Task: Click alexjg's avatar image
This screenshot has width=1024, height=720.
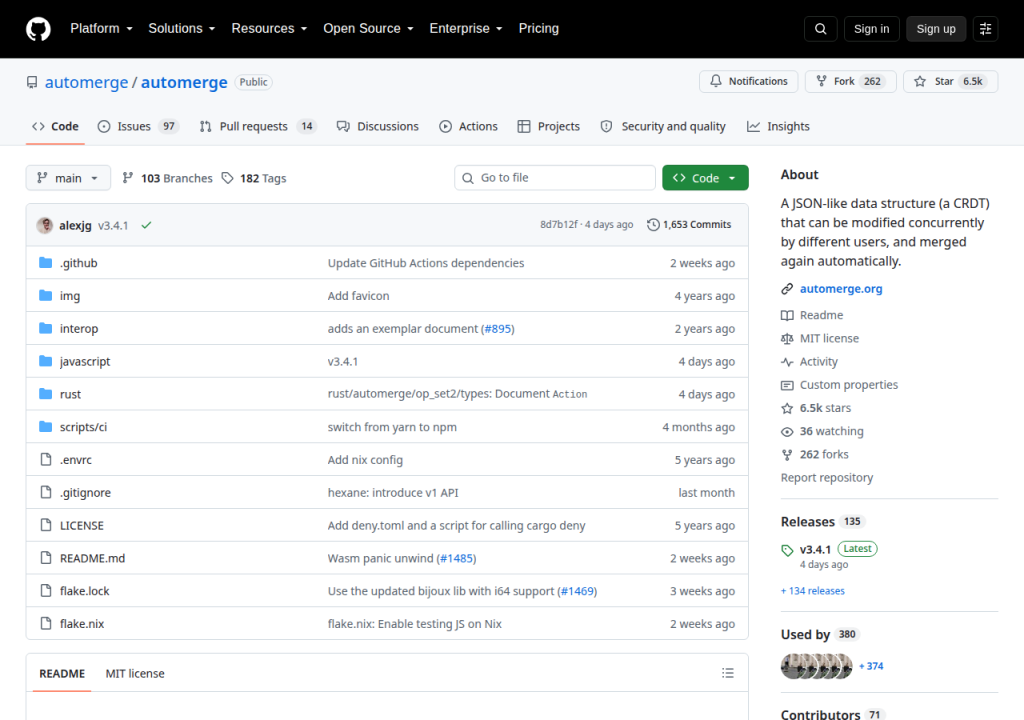Action: [x=45, y=225]
